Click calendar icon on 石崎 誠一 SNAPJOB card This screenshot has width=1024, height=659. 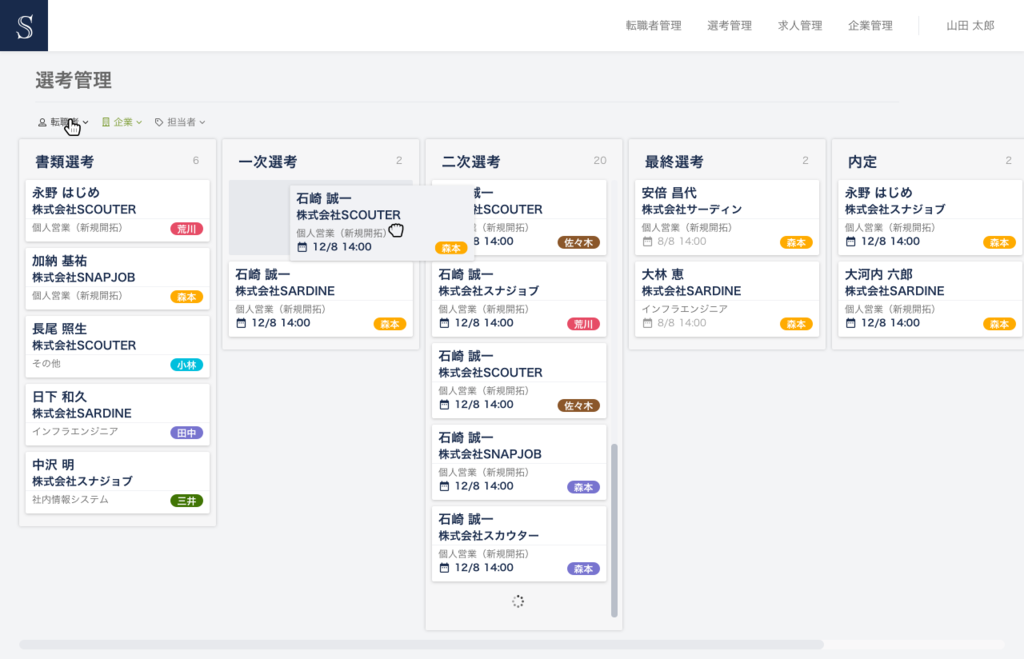click(444, 487)
